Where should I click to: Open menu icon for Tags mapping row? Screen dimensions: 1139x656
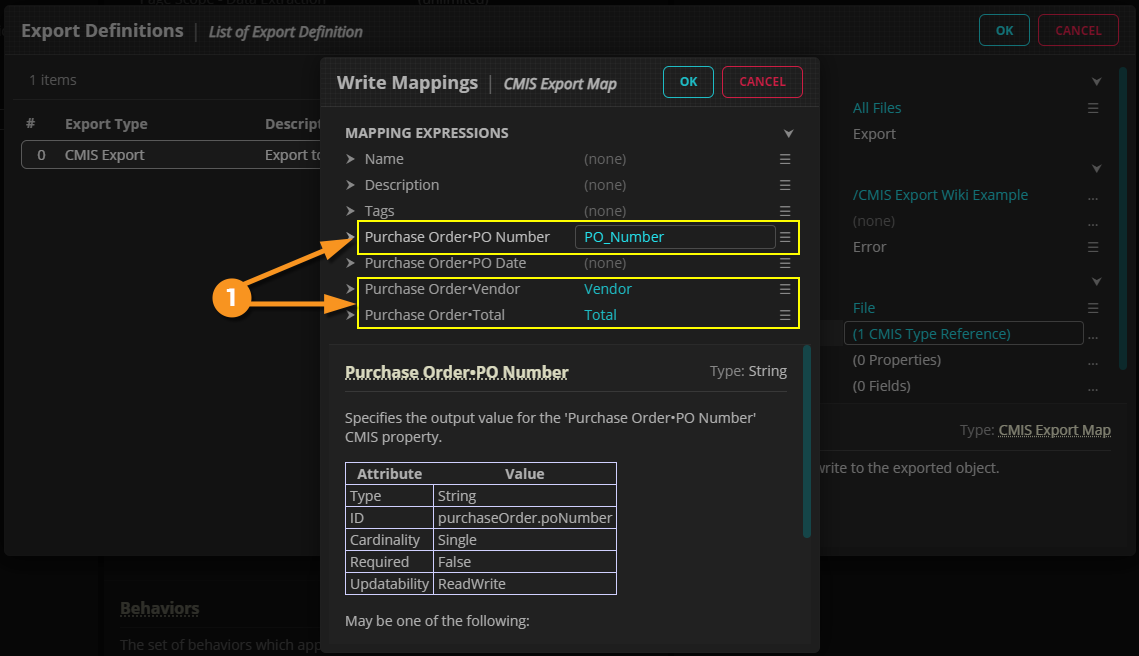pos(785,211)
